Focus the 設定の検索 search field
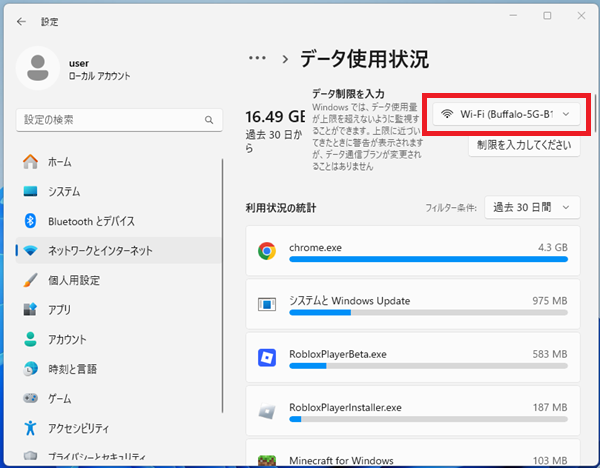600x468 pixels. pos(119,120)
